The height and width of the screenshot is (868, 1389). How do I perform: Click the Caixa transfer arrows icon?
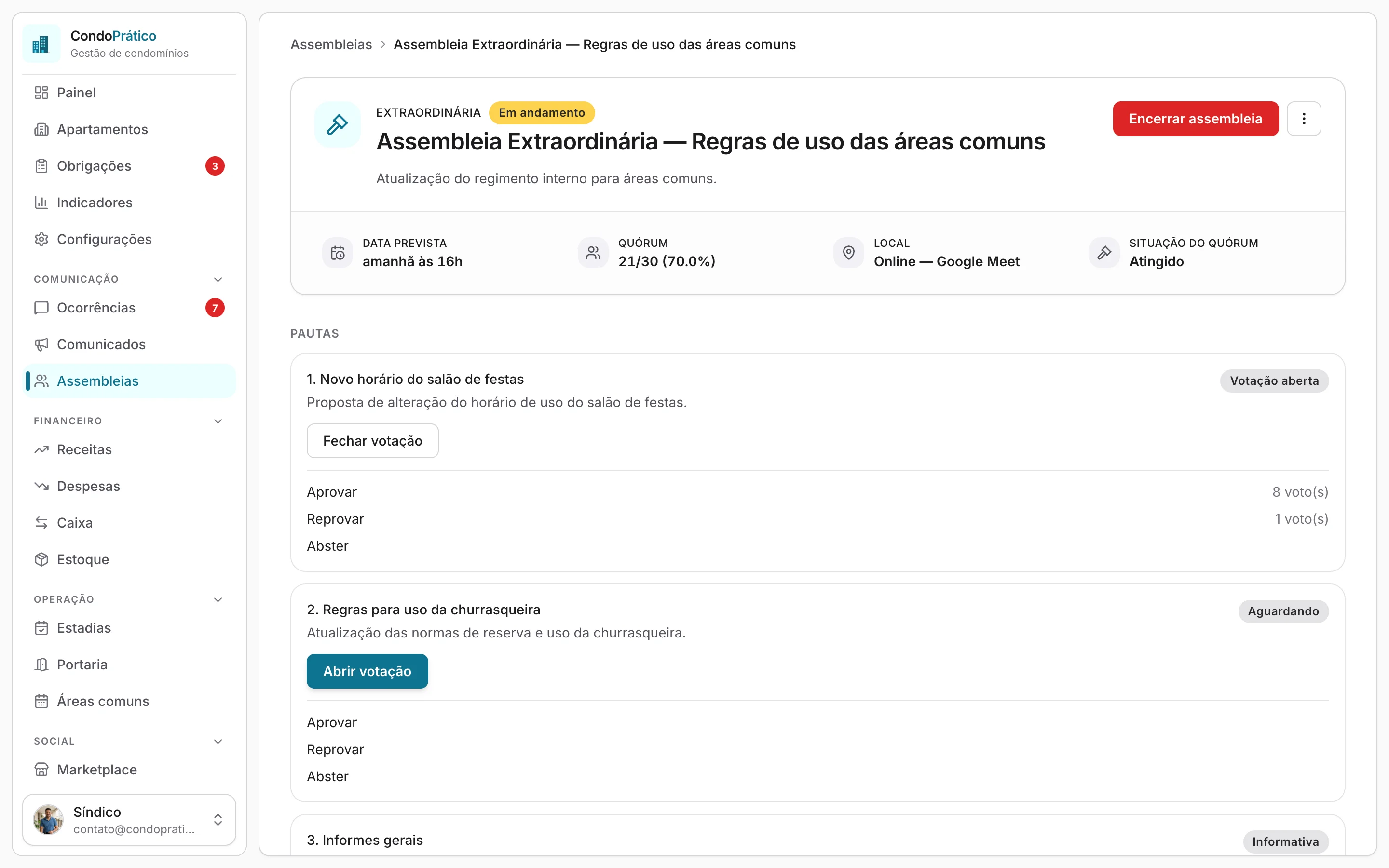pos(41,523)
